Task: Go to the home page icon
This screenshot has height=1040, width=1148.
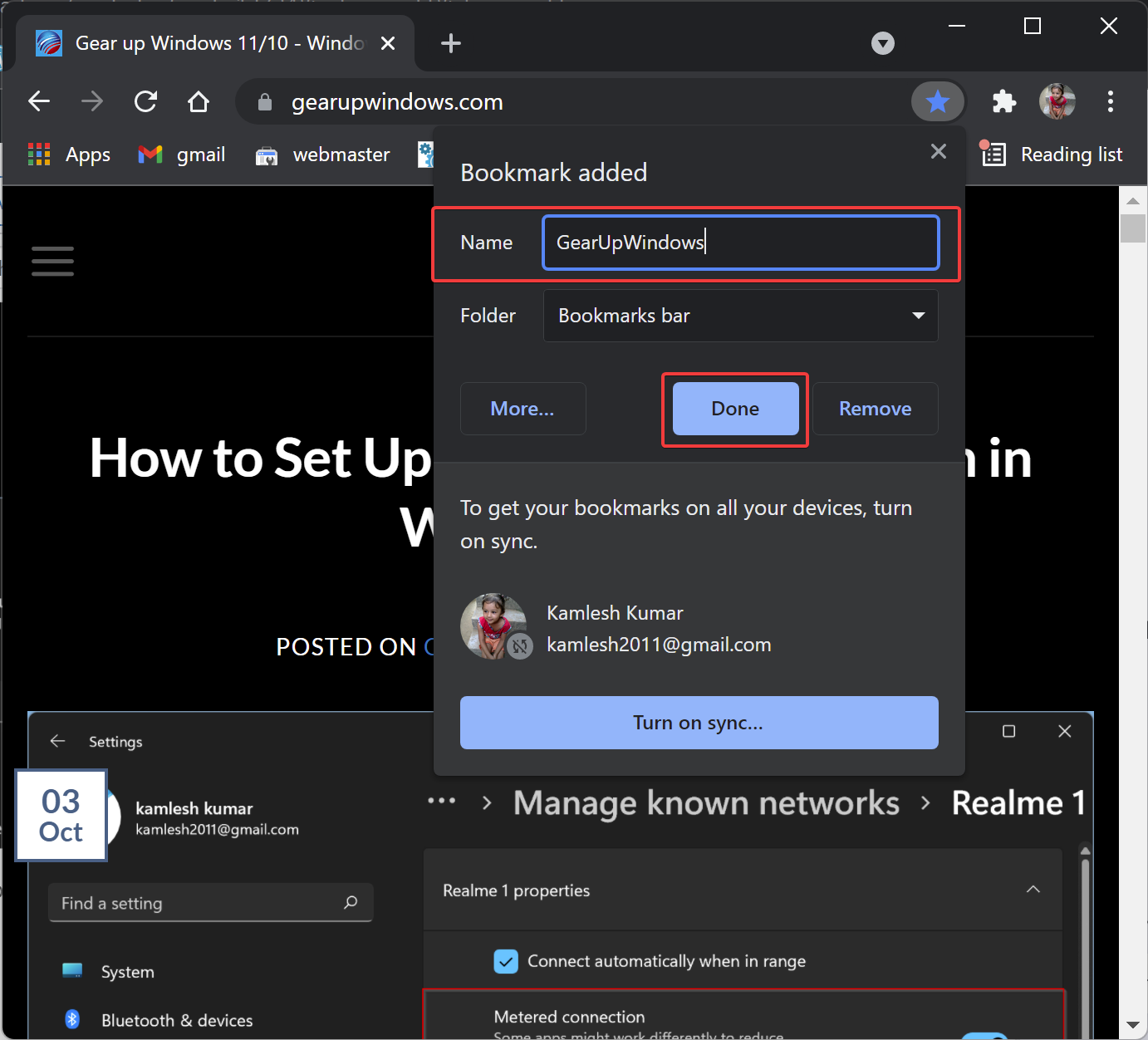Action: point(199,101)
